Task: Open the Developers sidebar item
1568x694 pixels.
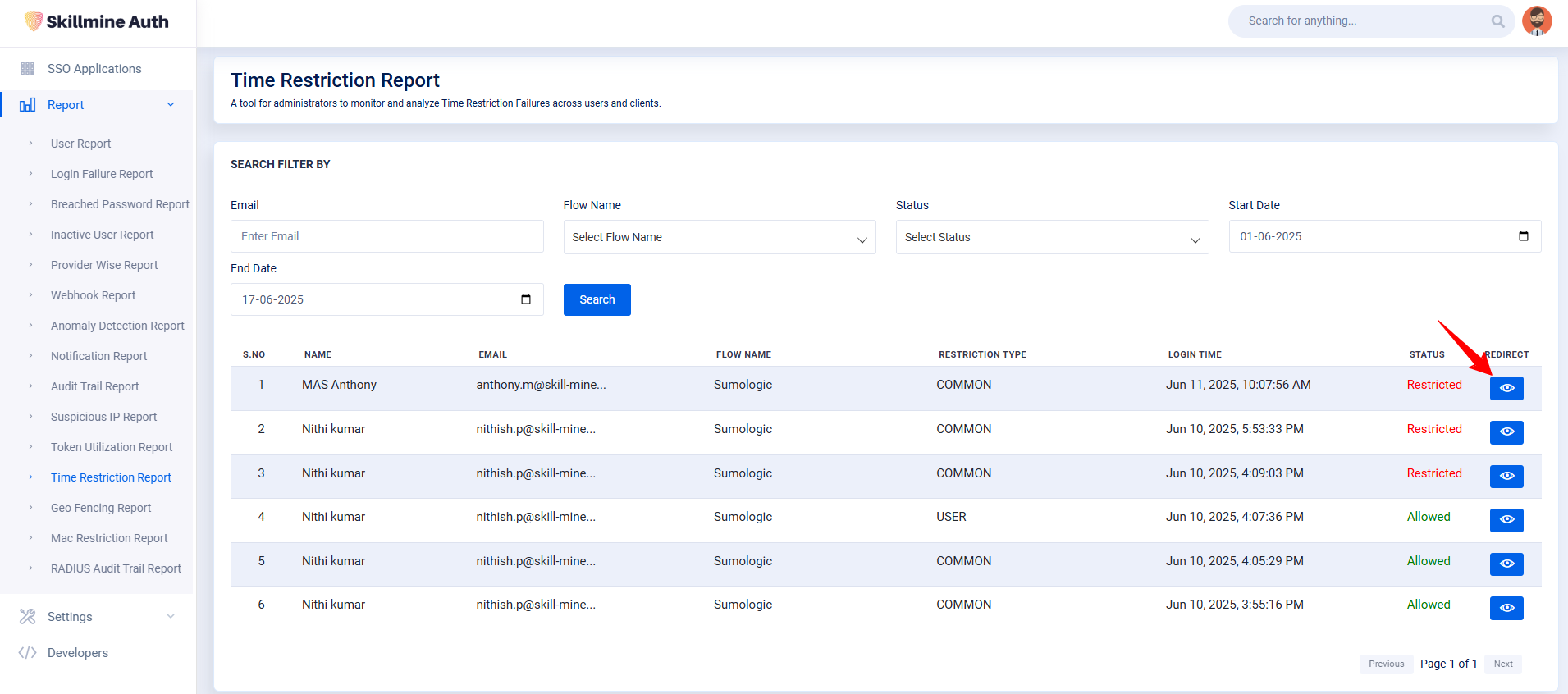Action: [78, 653]
